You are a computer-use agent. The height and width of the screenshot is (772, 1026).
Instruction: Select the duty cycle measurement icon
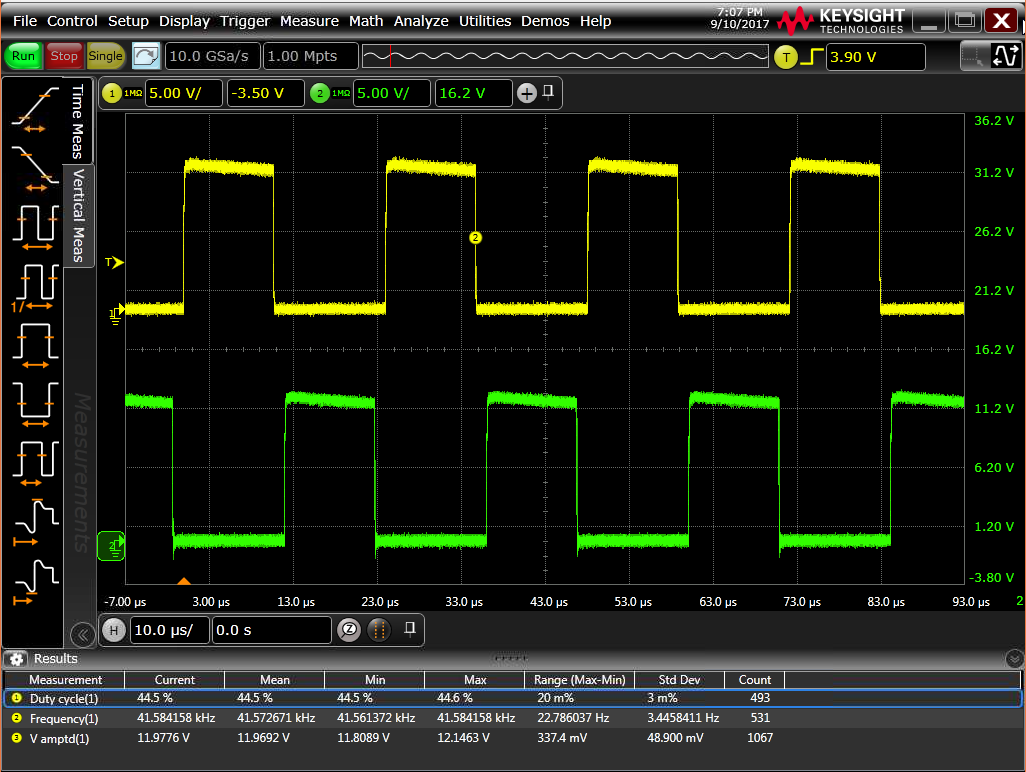pyautogui.click(x=35, y=464)
